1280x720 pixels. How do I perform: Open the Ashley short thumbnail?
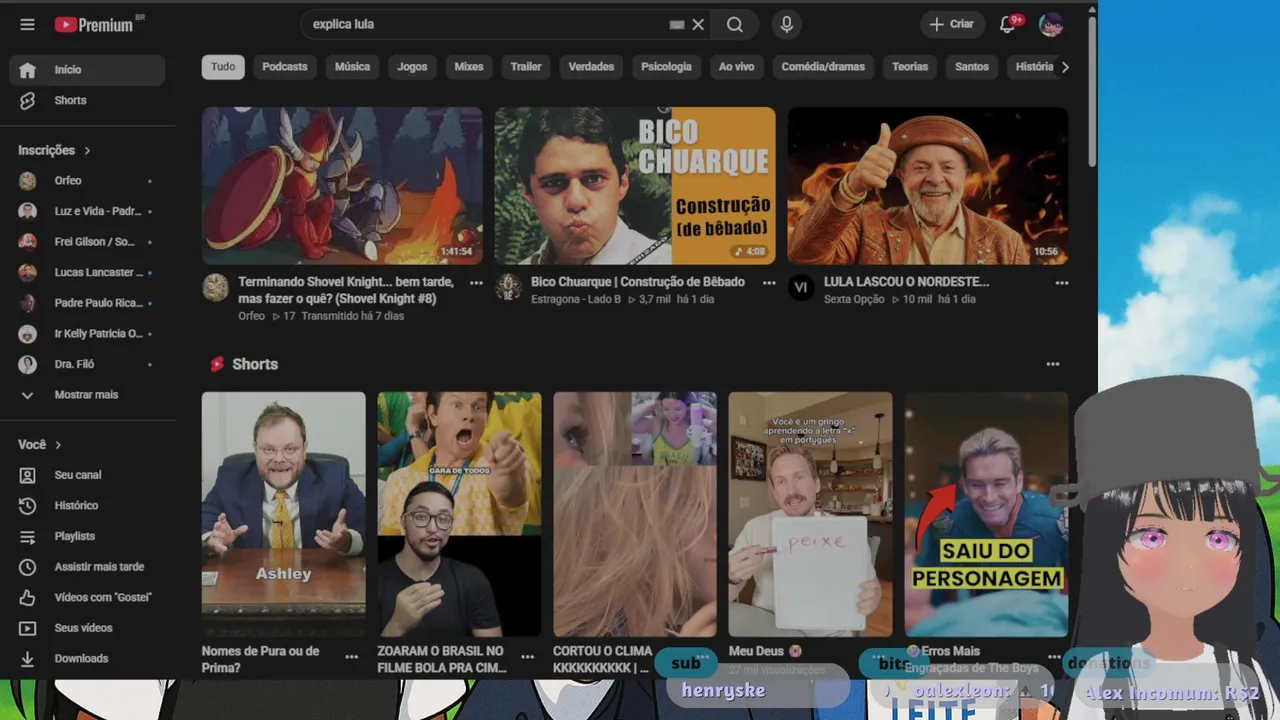[x=284, y=514]
